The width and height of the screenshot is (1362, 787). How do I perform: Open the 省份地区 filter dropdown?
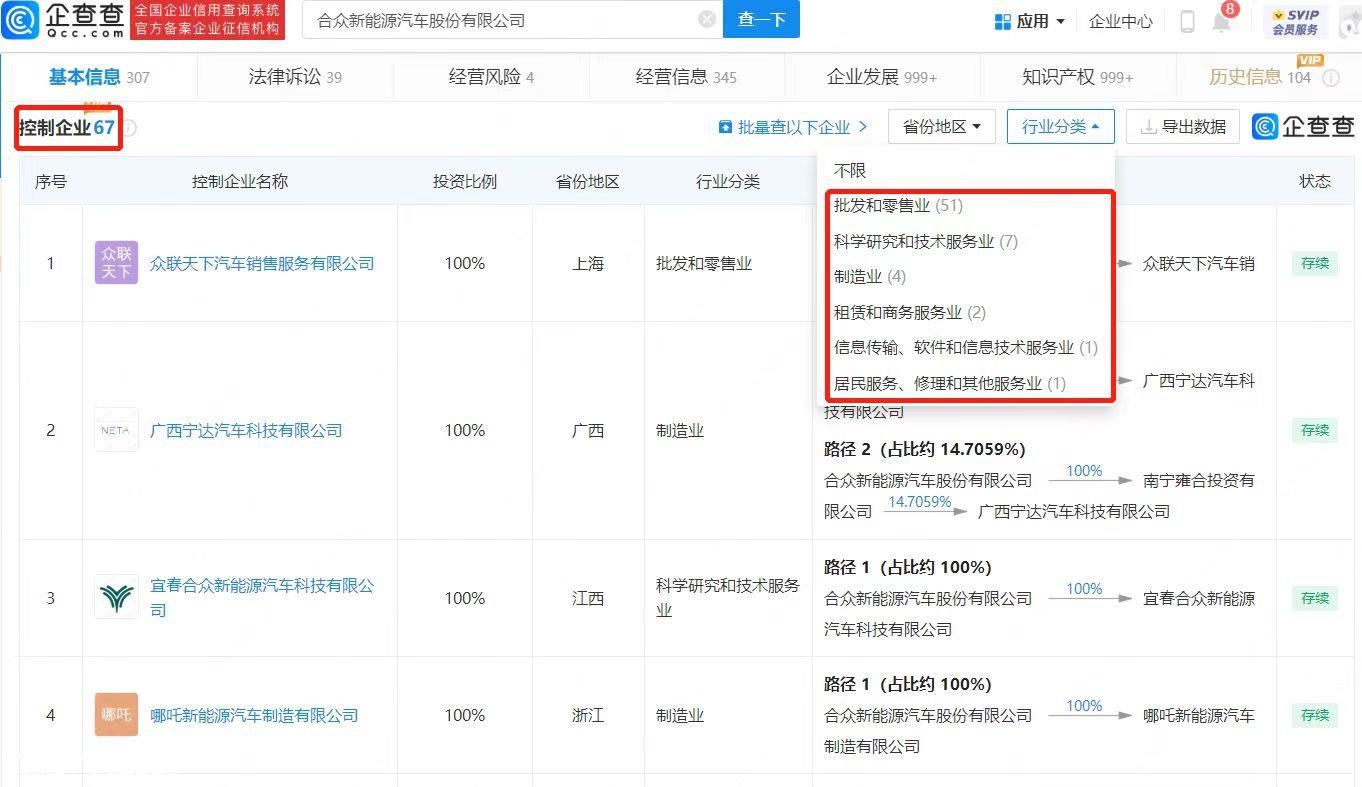941,127
